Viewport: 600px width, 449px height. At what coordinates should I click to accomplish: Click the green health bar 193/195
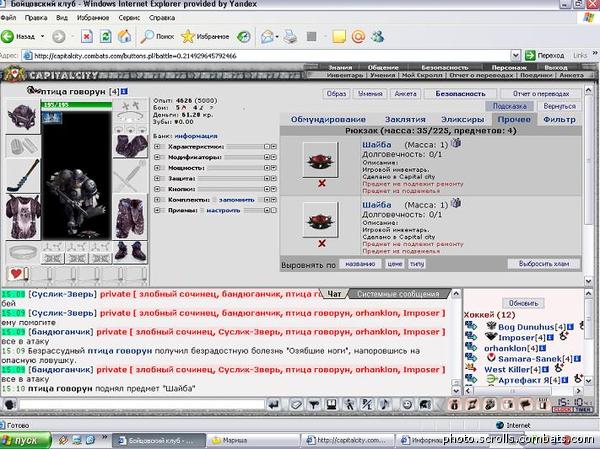[x=77, y=105]
